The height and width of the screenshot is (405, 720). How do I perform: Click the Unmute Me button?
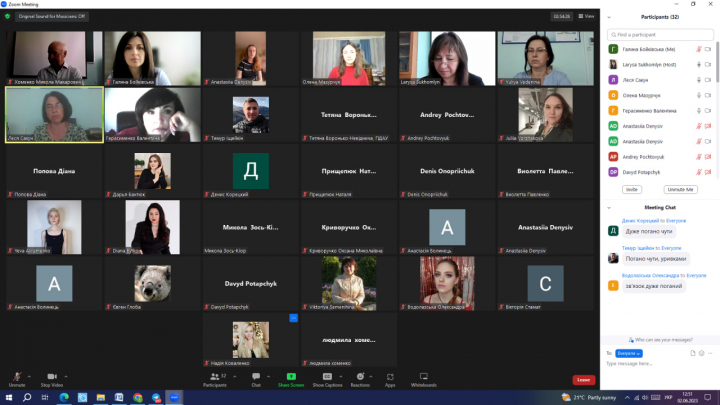[x=679, y=188]
